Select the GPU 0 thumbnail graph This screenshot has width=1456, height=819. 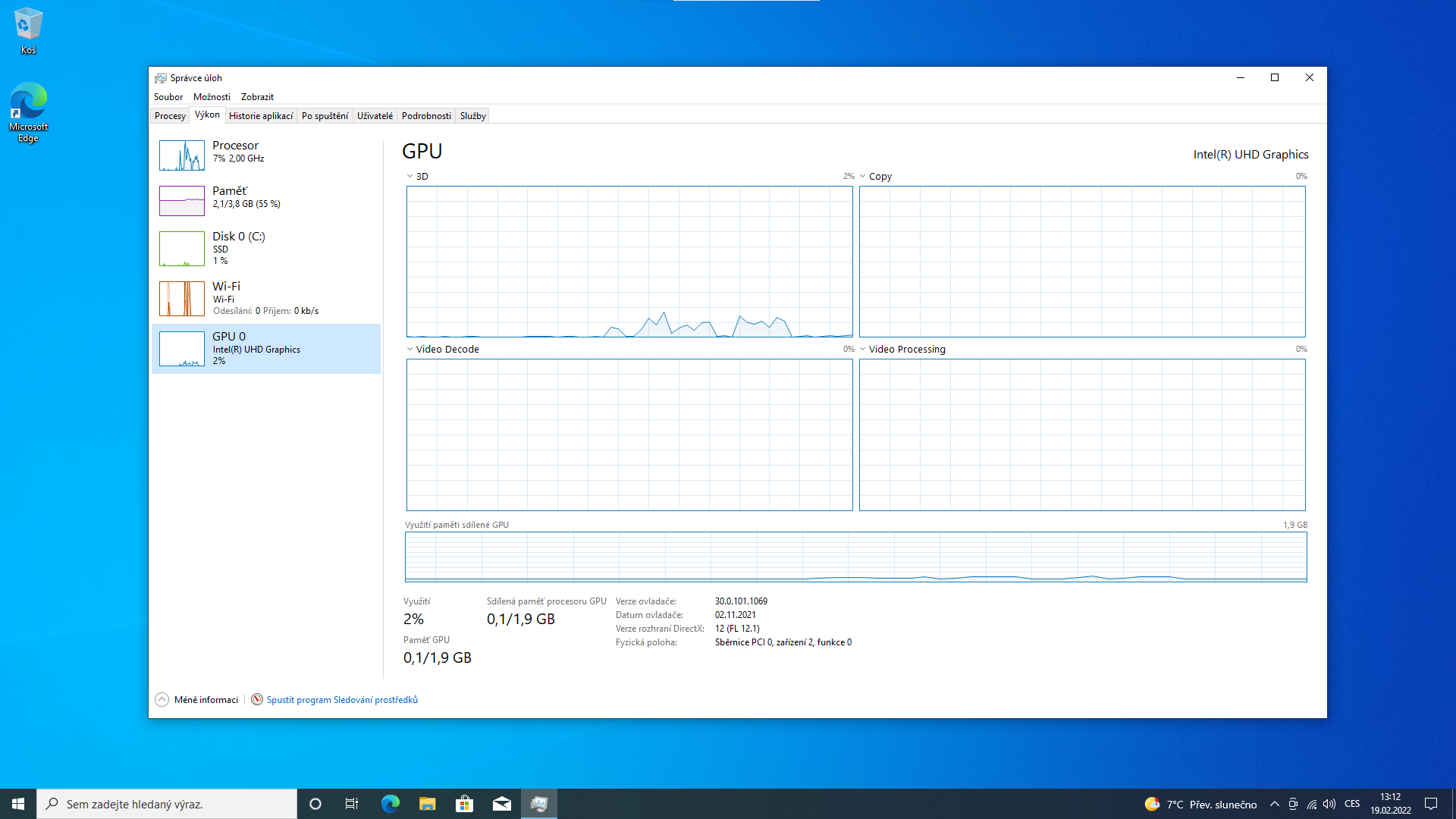(x=182, y=349)
